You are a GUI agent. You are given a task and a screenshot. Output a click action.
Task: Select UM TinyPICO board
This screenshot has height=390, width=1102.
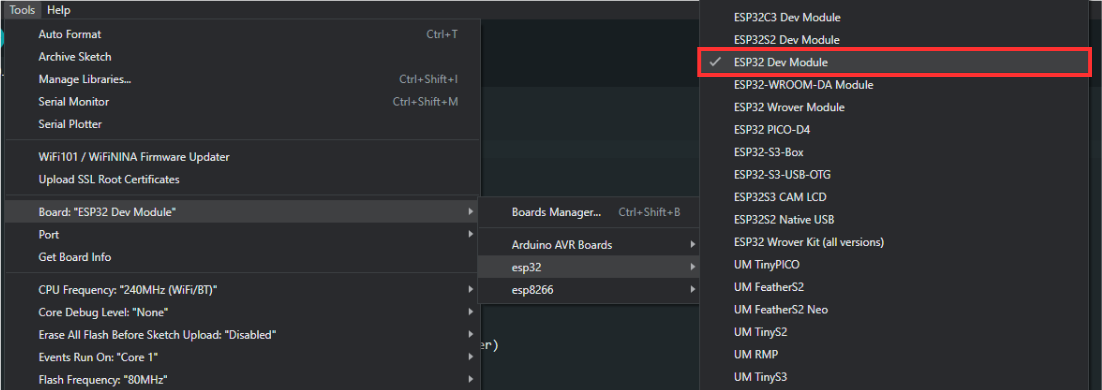894,265
